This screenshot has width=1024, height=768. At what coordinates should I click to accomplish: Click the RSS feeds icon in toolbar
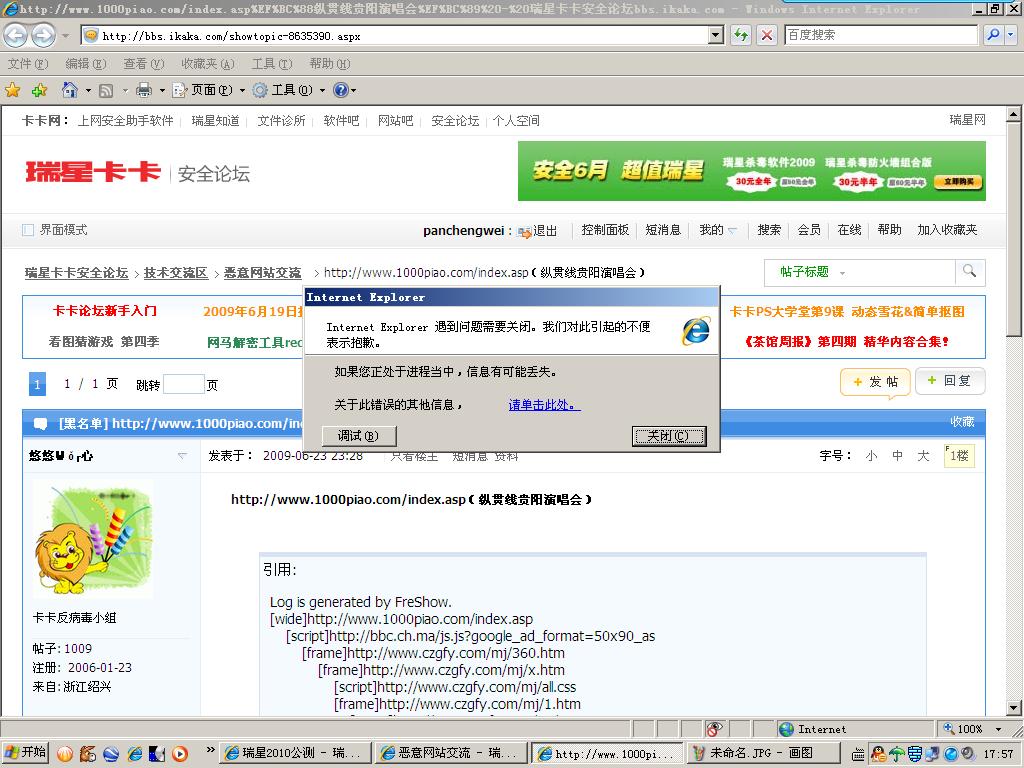coord(106,90)
